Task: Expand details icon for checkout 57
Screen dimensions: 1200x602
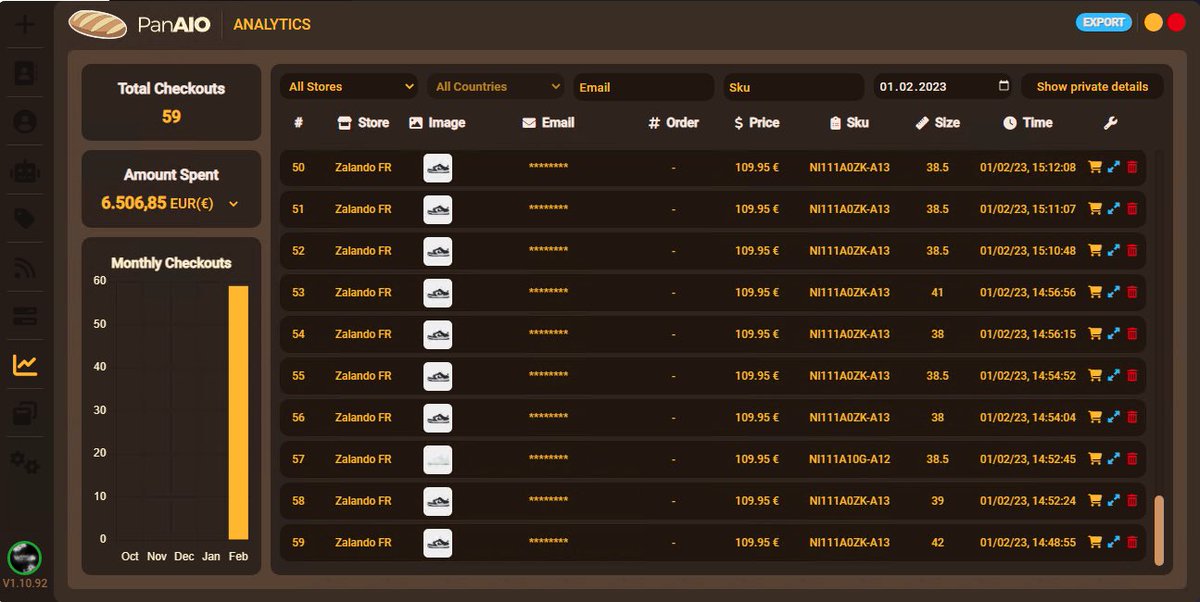Action: pos(1114,459)
